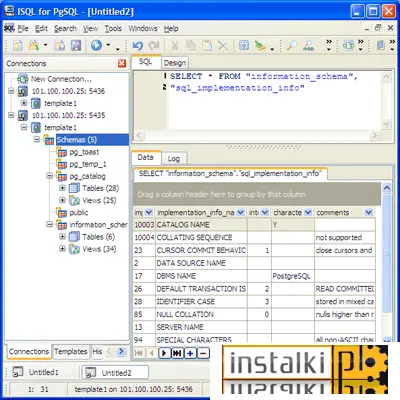
Task: Click the Paste clipboard icon
Action: coord(207,45)
